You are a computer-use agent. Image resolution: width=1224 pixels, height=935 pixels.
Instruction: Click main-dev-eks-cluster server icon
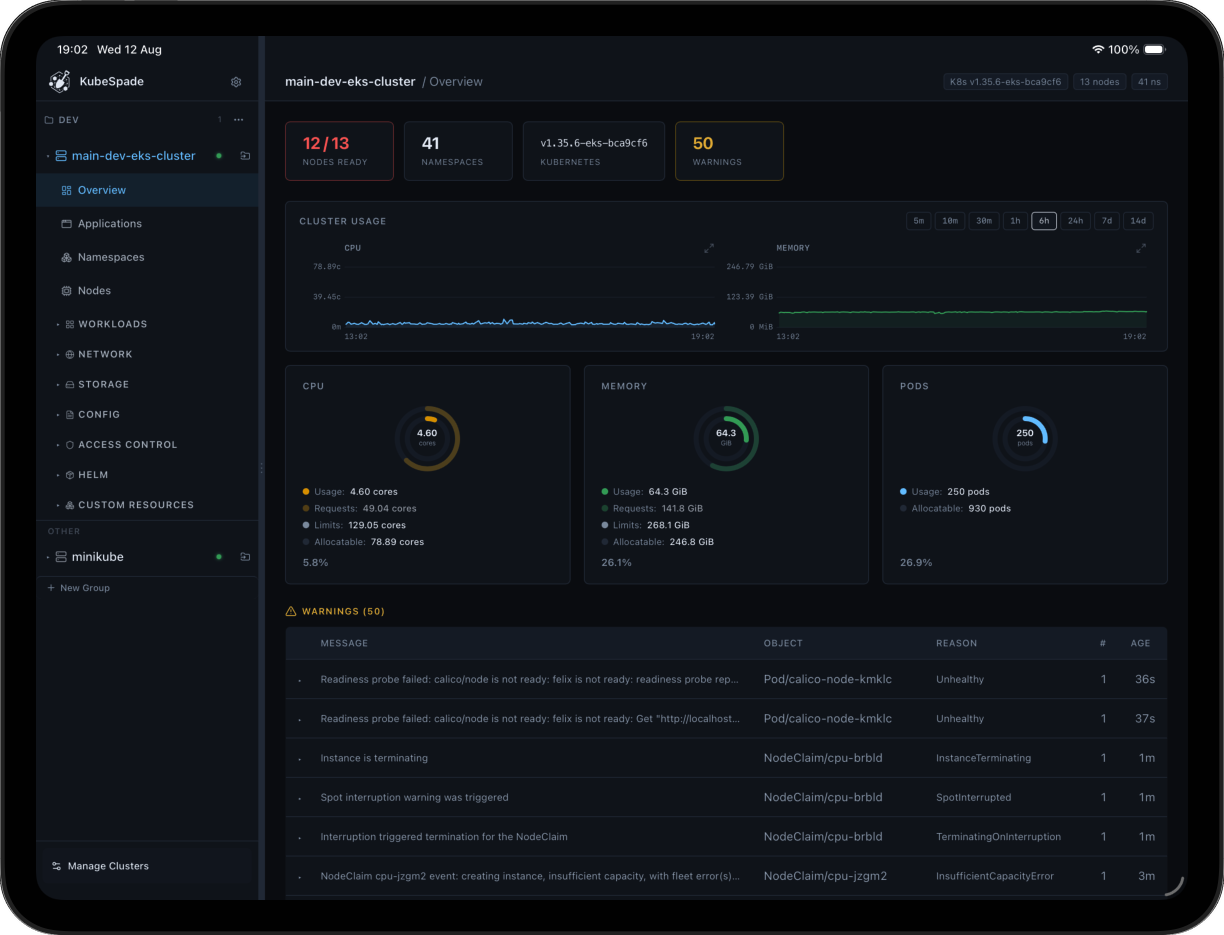point(61,156)
